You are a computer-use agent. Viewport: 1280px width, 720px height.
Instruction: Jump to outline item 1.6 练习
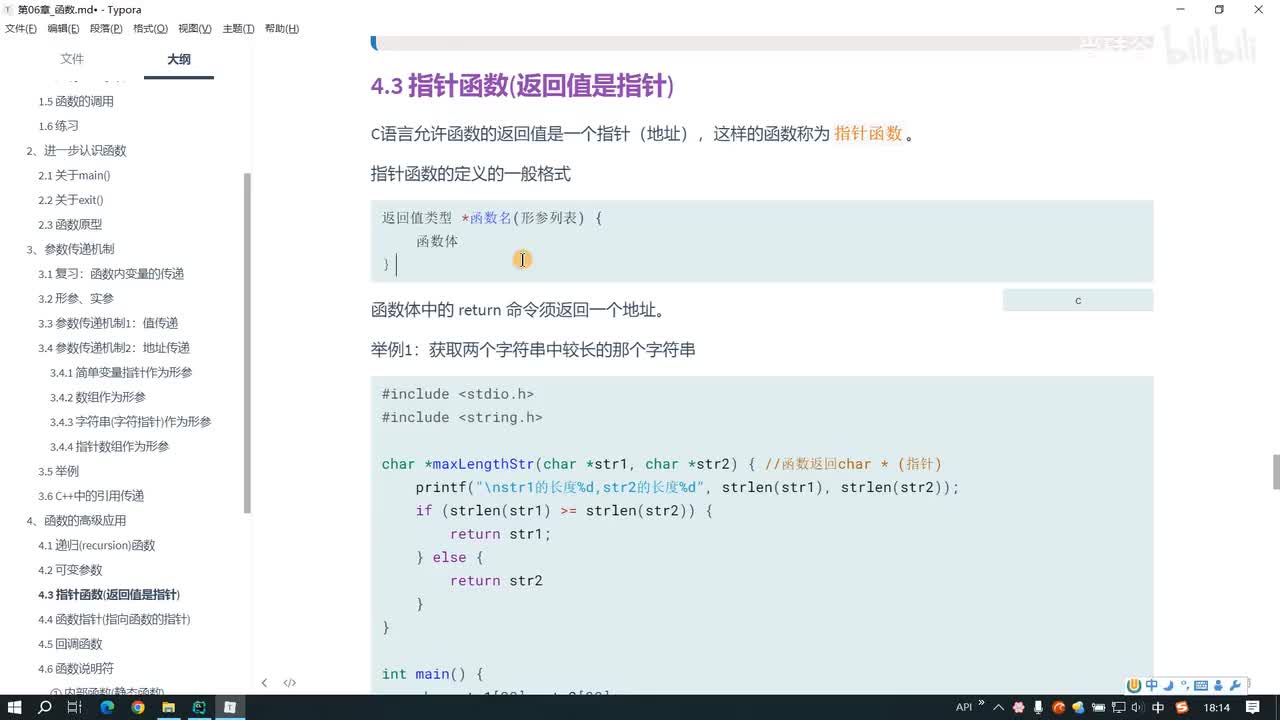click(x=58, y=126)
